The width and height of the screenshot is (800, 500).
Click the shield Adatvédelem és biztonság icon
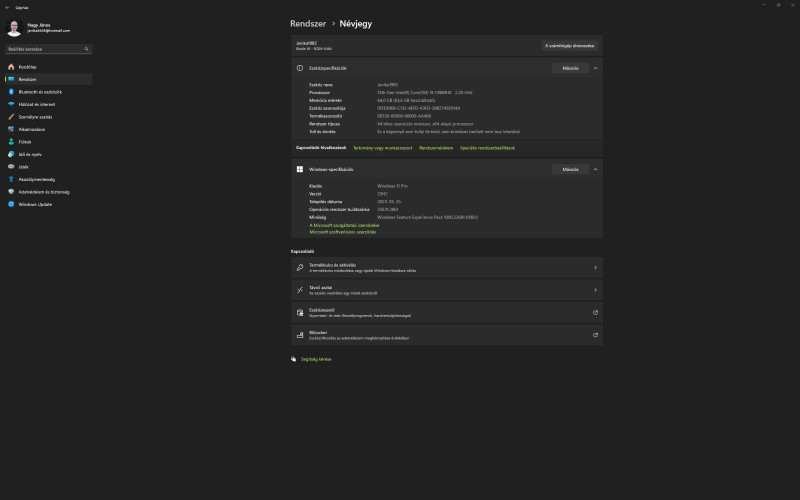click(x=11, y=192)
